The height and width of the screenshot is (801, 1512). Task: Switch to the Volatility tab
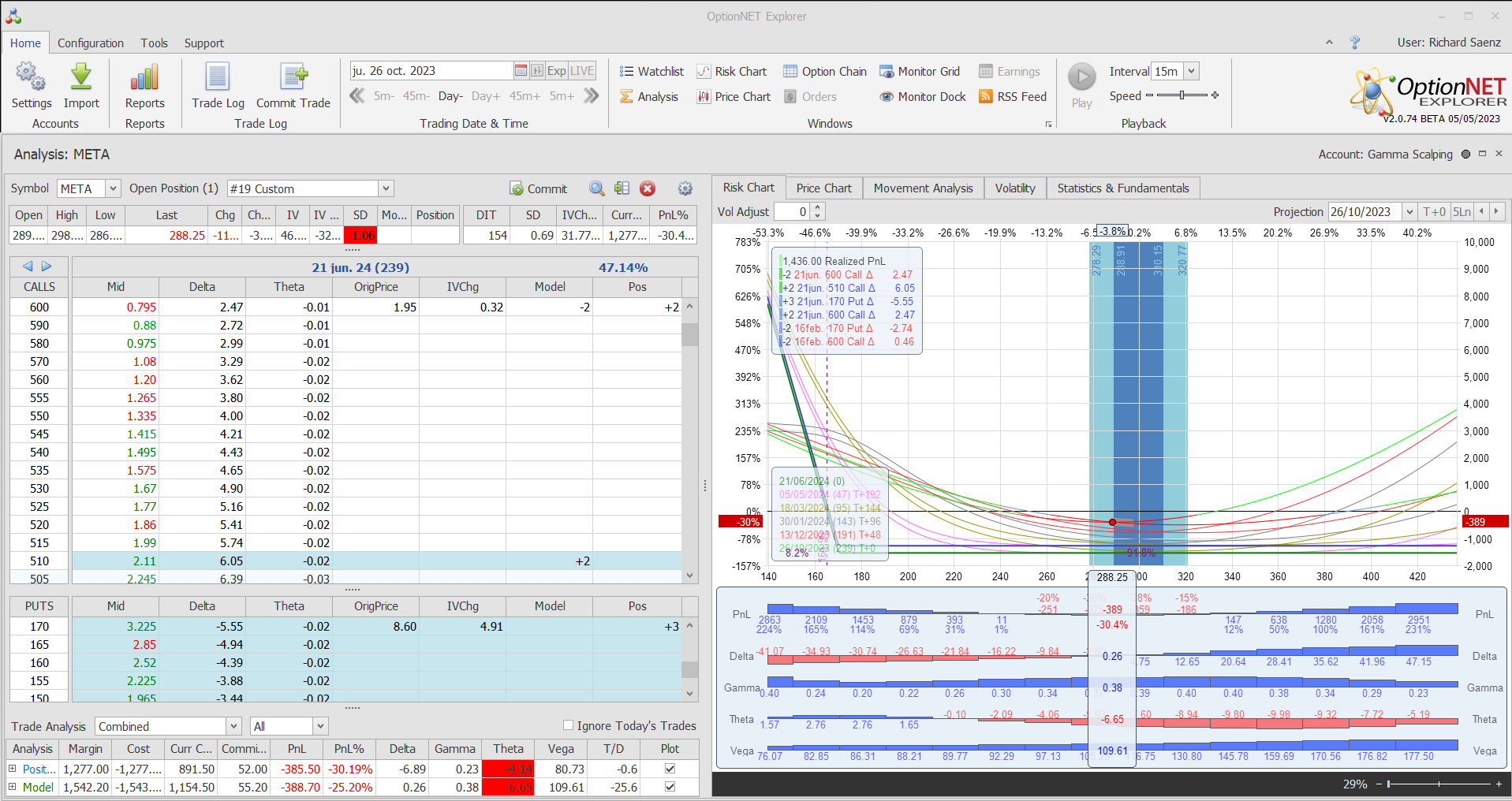(1014, 188)
